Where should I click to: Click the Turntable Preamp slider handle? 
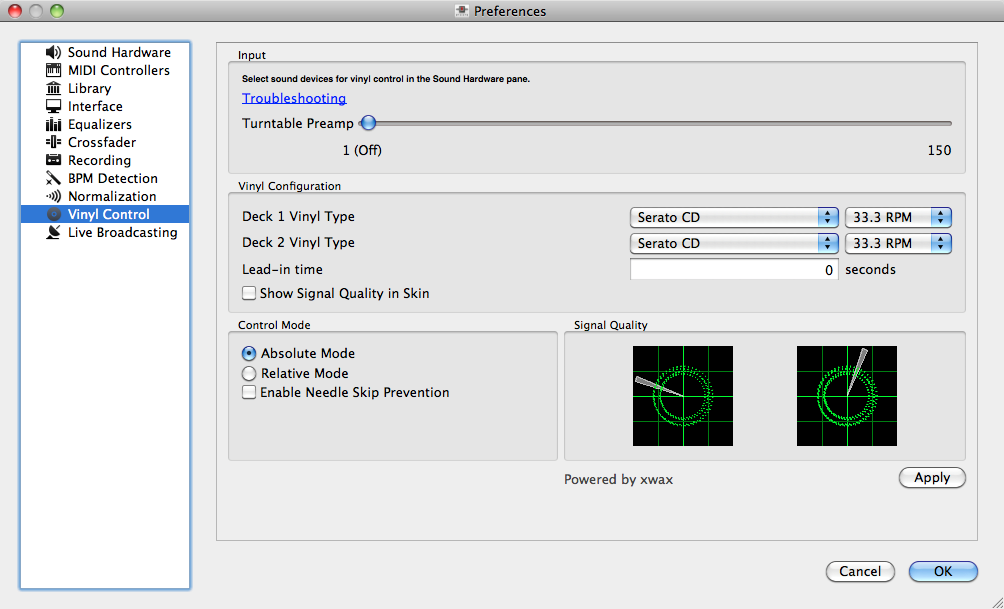(368, 123)
